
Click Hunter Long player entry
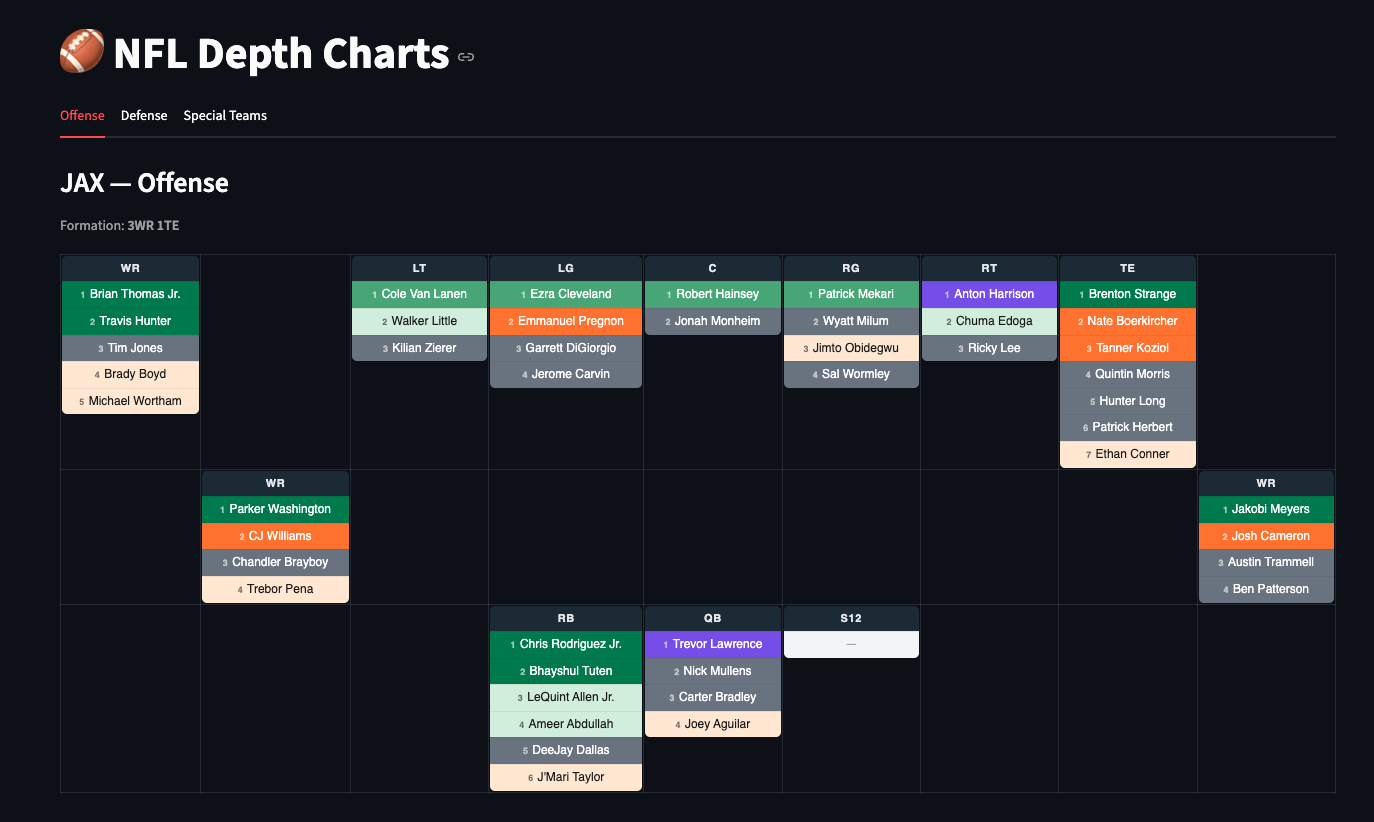(x=1128, y=401)
